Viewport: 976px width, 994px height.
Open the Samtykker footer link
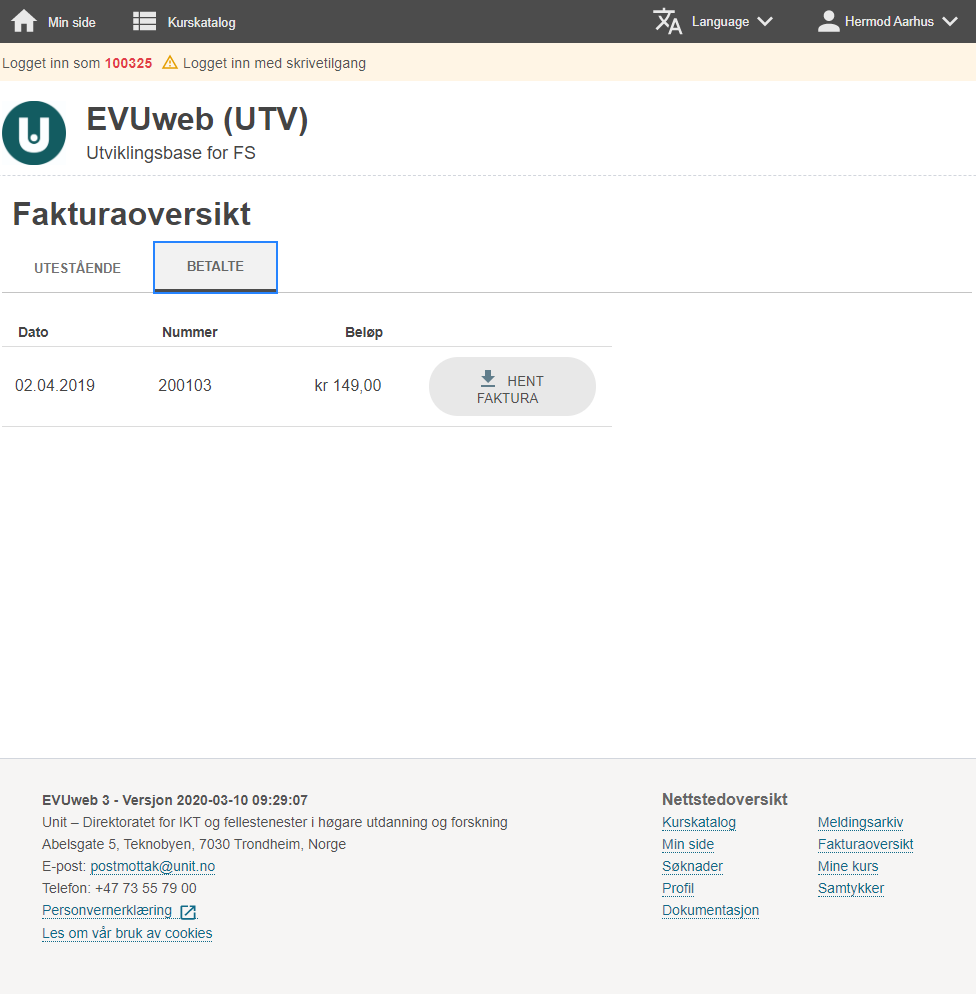coord(851,888)
